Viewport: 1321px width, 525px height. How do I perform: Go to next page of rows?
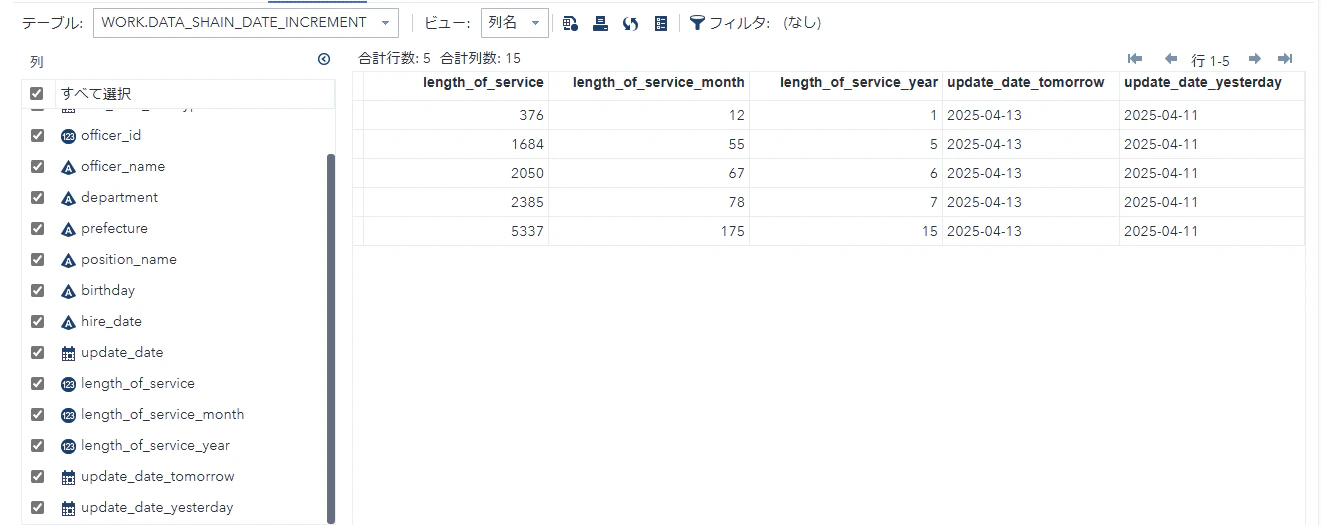1254,59
